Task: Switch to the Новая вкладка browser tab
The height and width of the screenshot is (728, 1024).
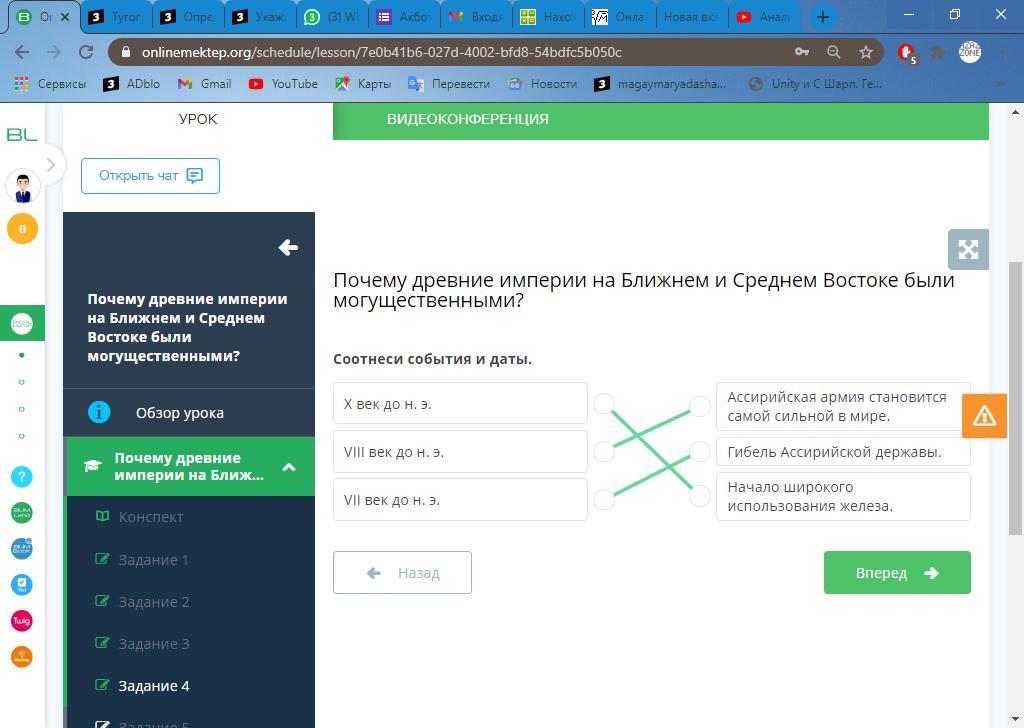Action: [690, 17]
